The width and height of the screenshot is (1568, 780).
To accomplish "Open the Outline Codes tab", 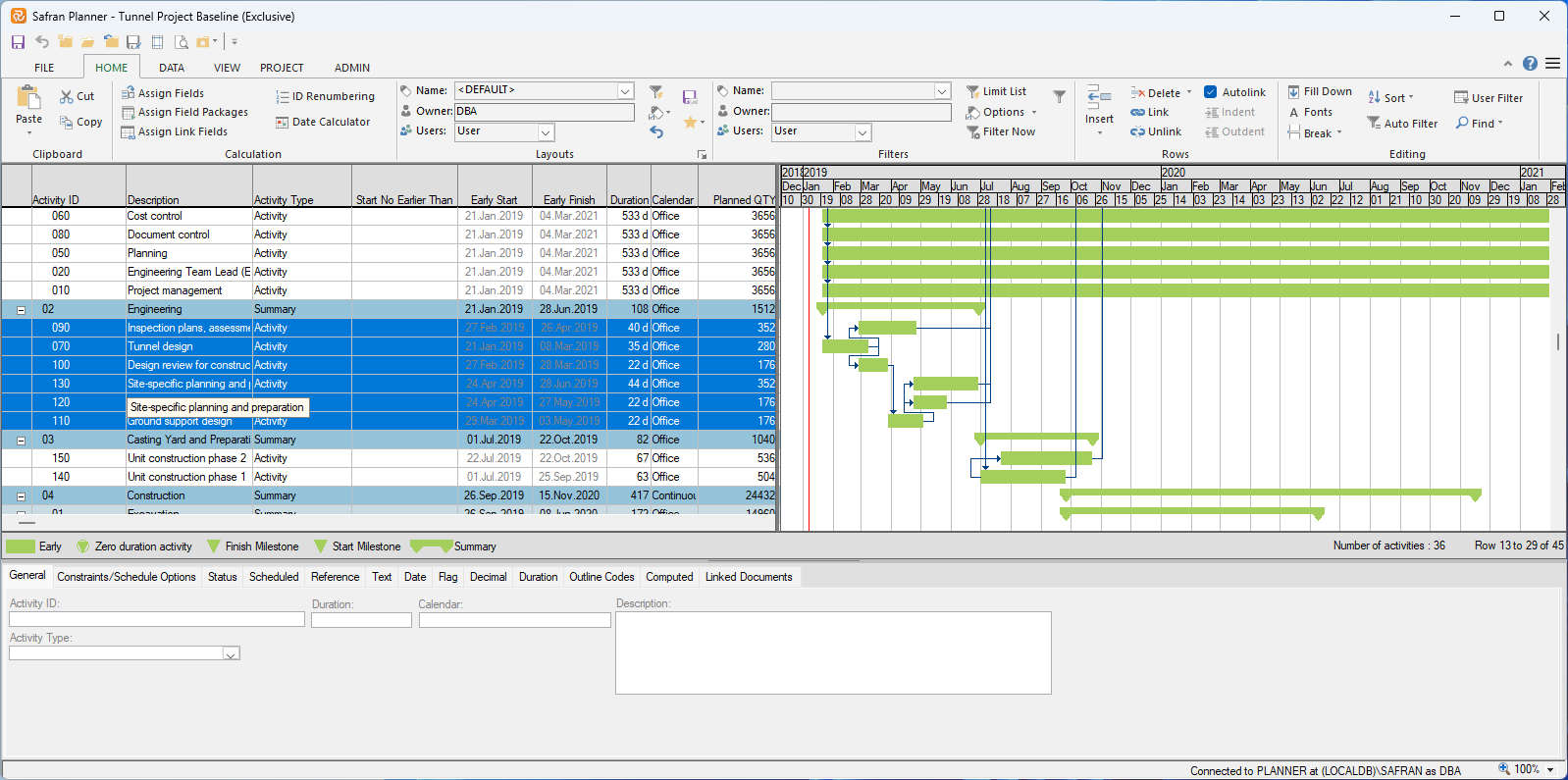I will tap(601, 577).
